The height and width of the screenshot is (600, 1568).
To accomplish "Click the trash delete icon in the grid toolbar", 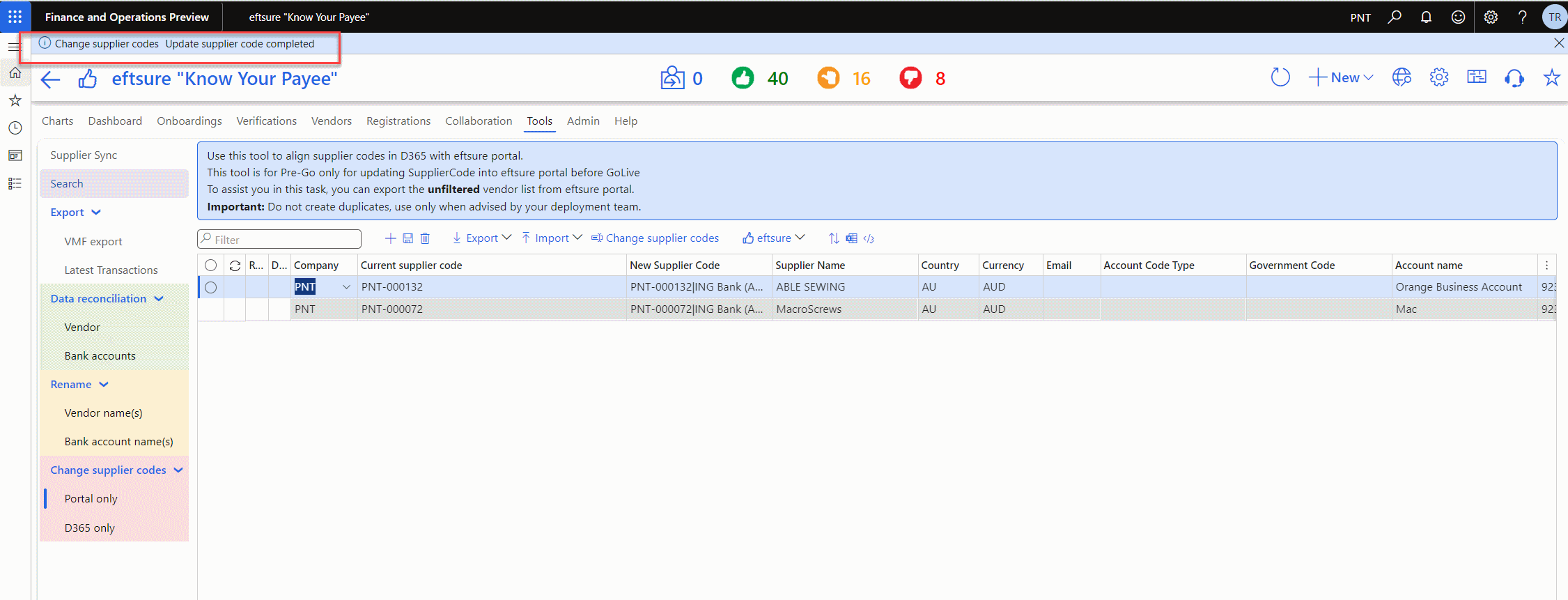I will coord(425,238).
